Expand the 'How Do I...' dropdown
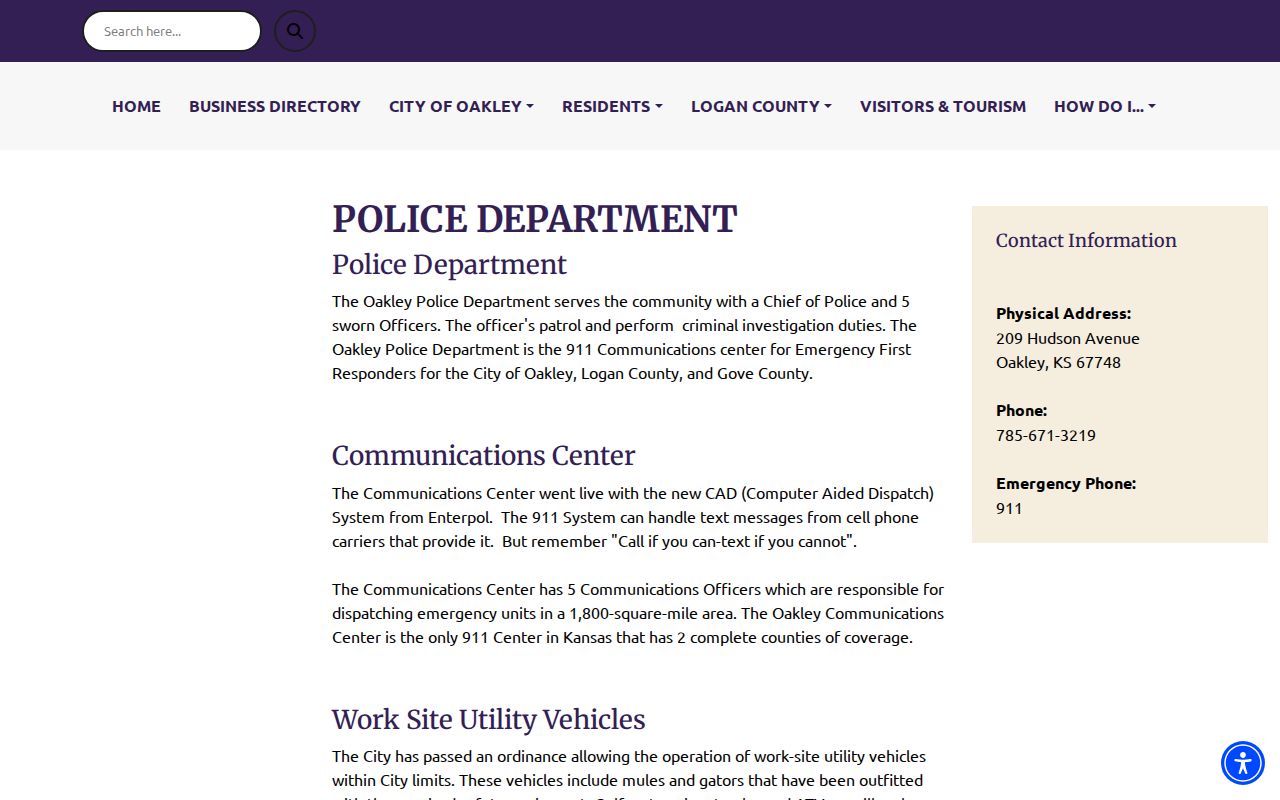This screenshot has height=800, width=1280. click(x=1105, y=106)
